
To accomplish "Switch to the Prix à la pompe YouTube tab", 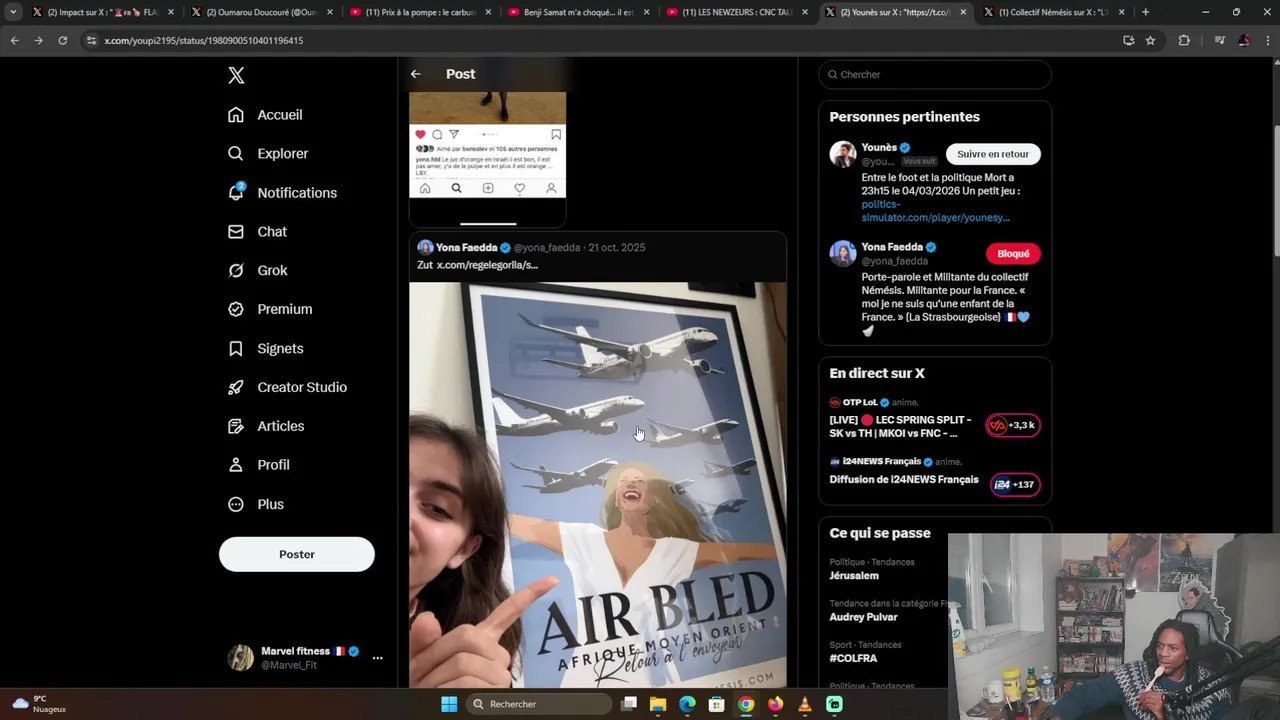I will (420, 12).
